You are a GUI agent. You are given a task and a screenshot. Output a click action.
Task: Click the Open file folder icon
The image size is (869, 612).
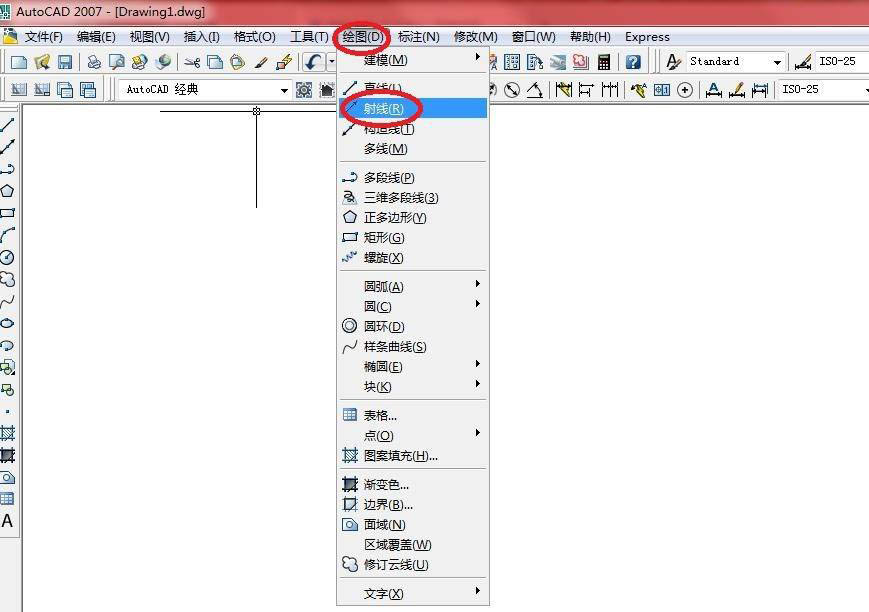click(42, 62)
